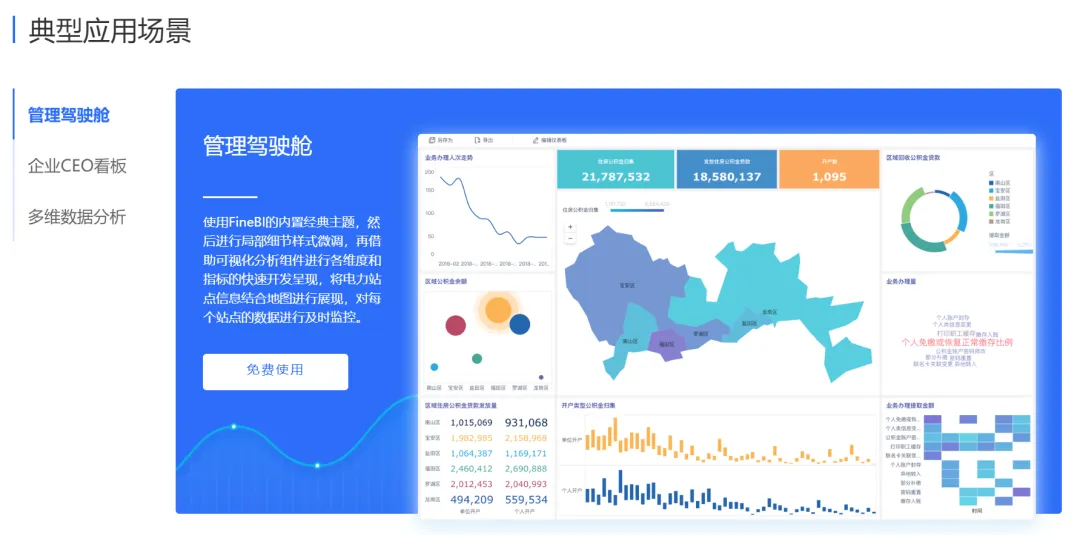Select the small cyan bubble in bubble chart
The width and height of the screenshot is (1080, 535).
pos(434,367)
